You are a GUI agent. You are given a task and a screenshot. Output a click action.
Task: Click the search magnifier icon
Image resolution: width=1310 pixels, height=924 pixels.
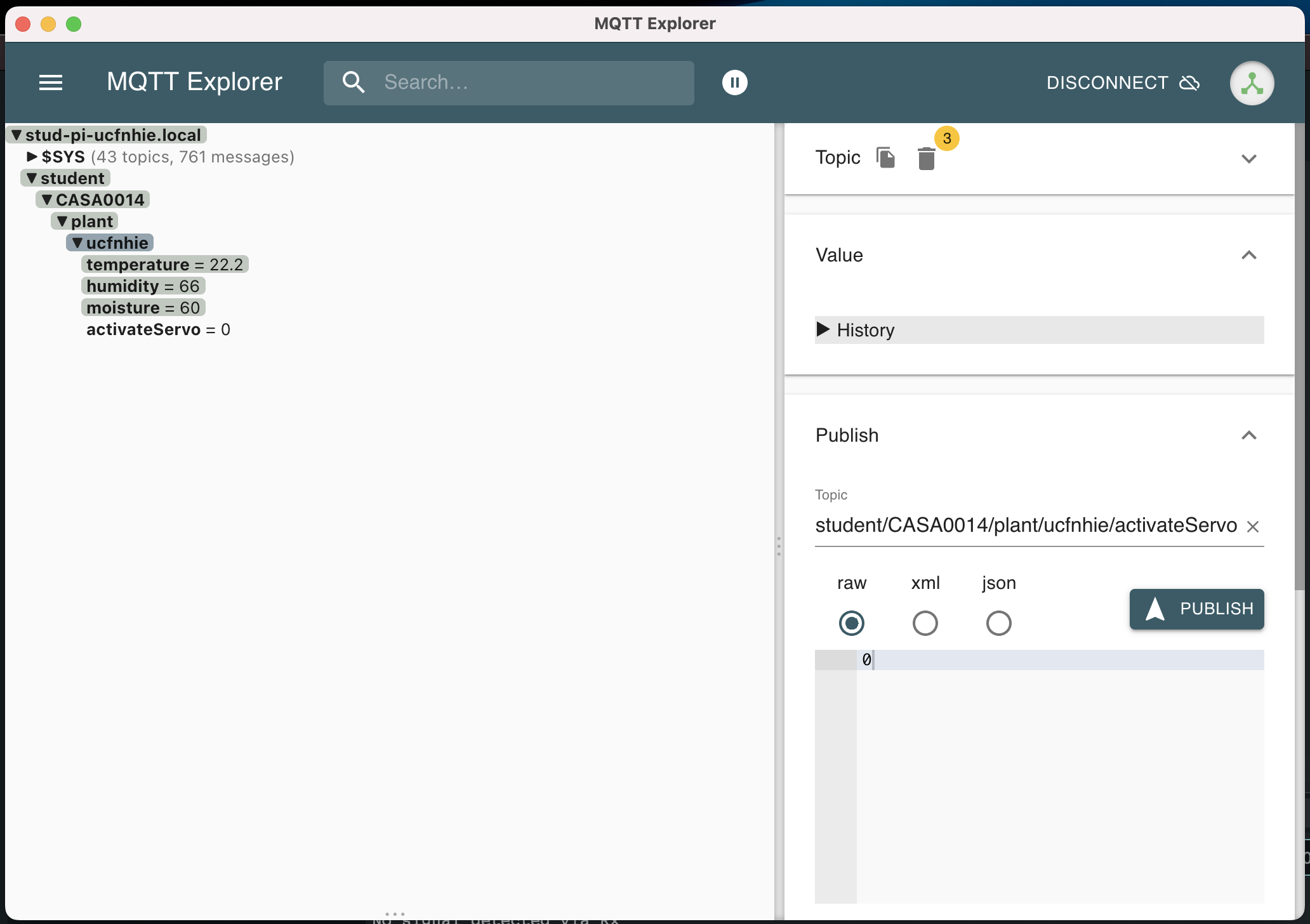354,82
